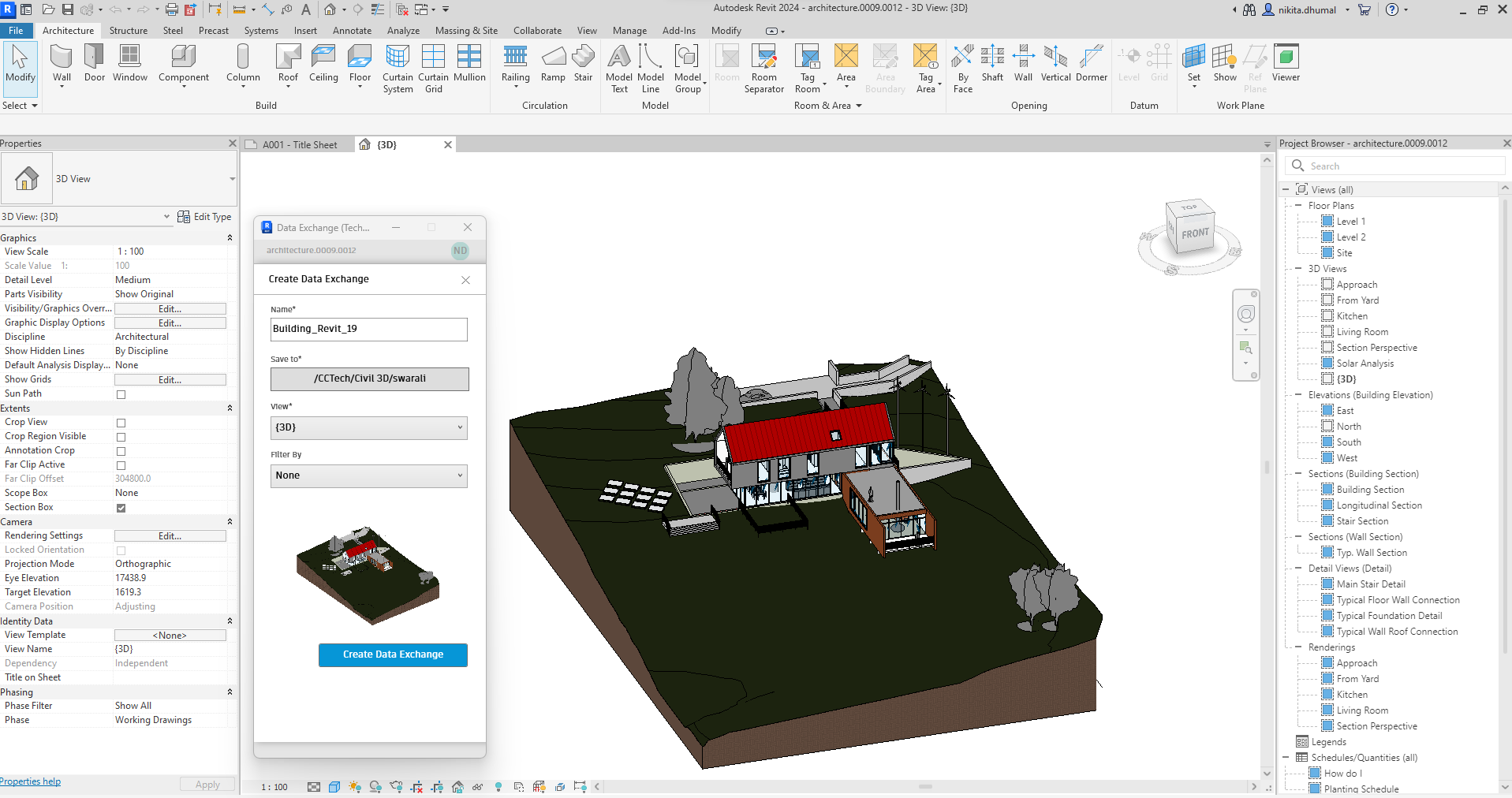Uncheck the Section Box checkbox
The width and height of the screenshot is (1512, 798).
pyautogui.click(x=121, y=508)
